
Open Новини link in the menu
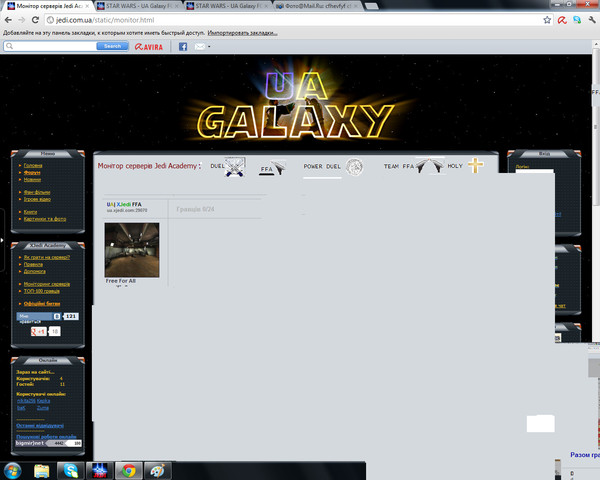click(x=32, y=180)
